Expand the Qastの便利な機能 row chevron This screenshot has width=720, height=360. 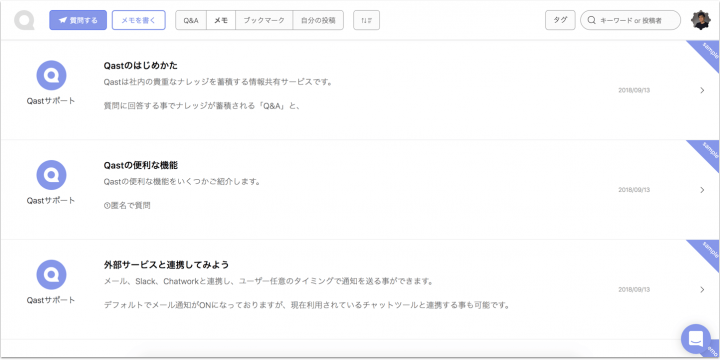[x=702, y=190]
